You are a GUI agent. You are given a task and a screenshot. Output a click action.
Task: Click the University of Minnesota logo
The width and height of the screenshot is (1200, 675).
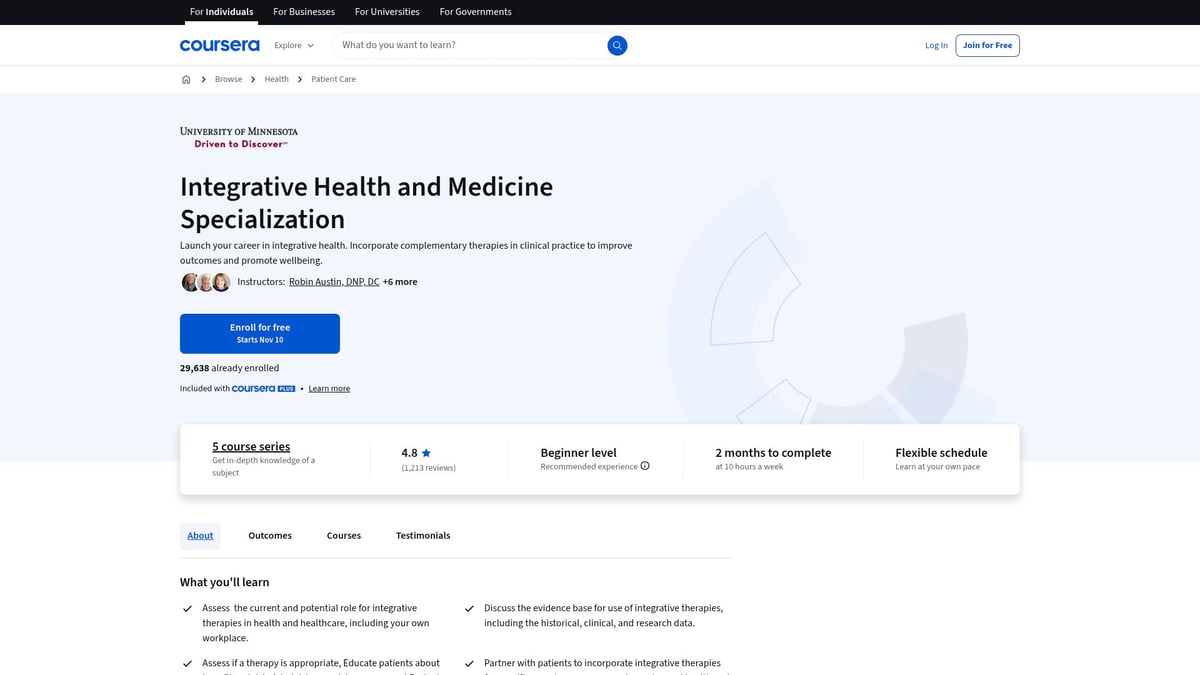[238, 136]
